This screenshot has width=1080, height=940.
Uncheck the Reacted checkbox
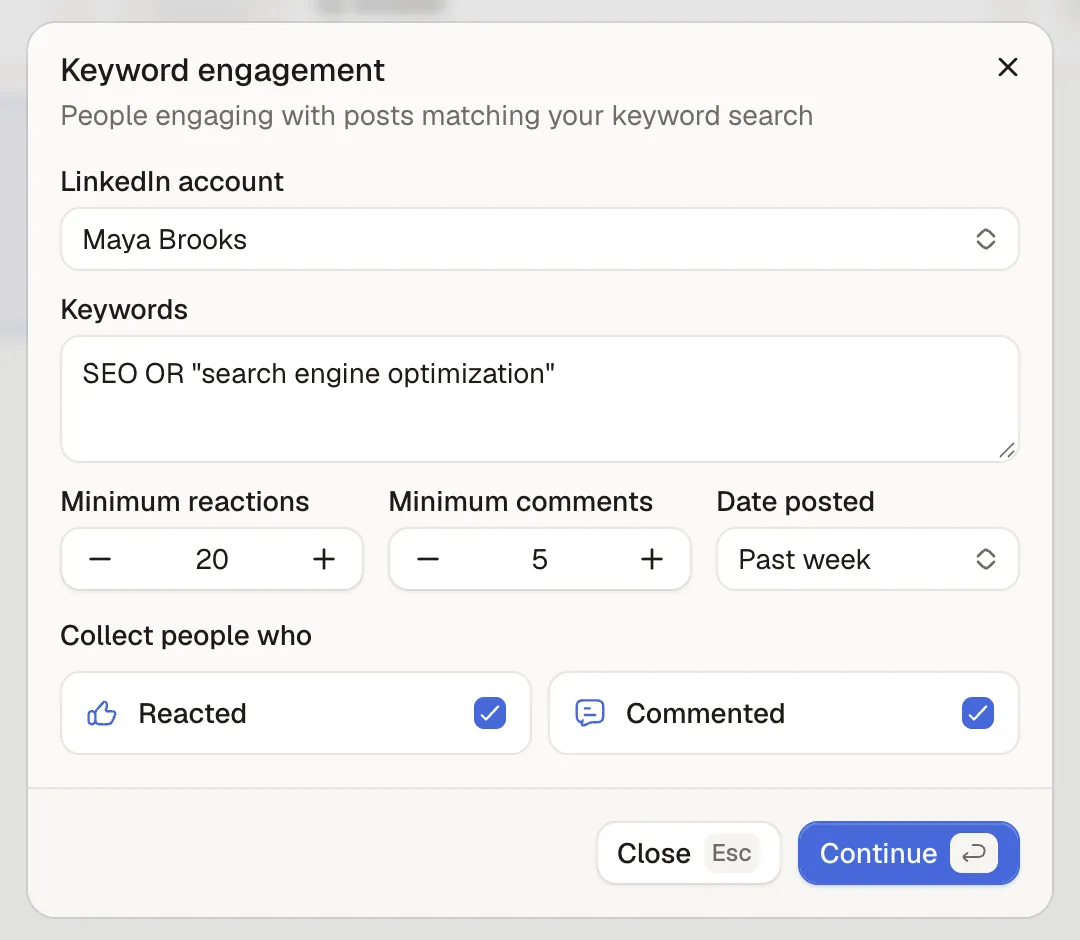click(490, 713)
